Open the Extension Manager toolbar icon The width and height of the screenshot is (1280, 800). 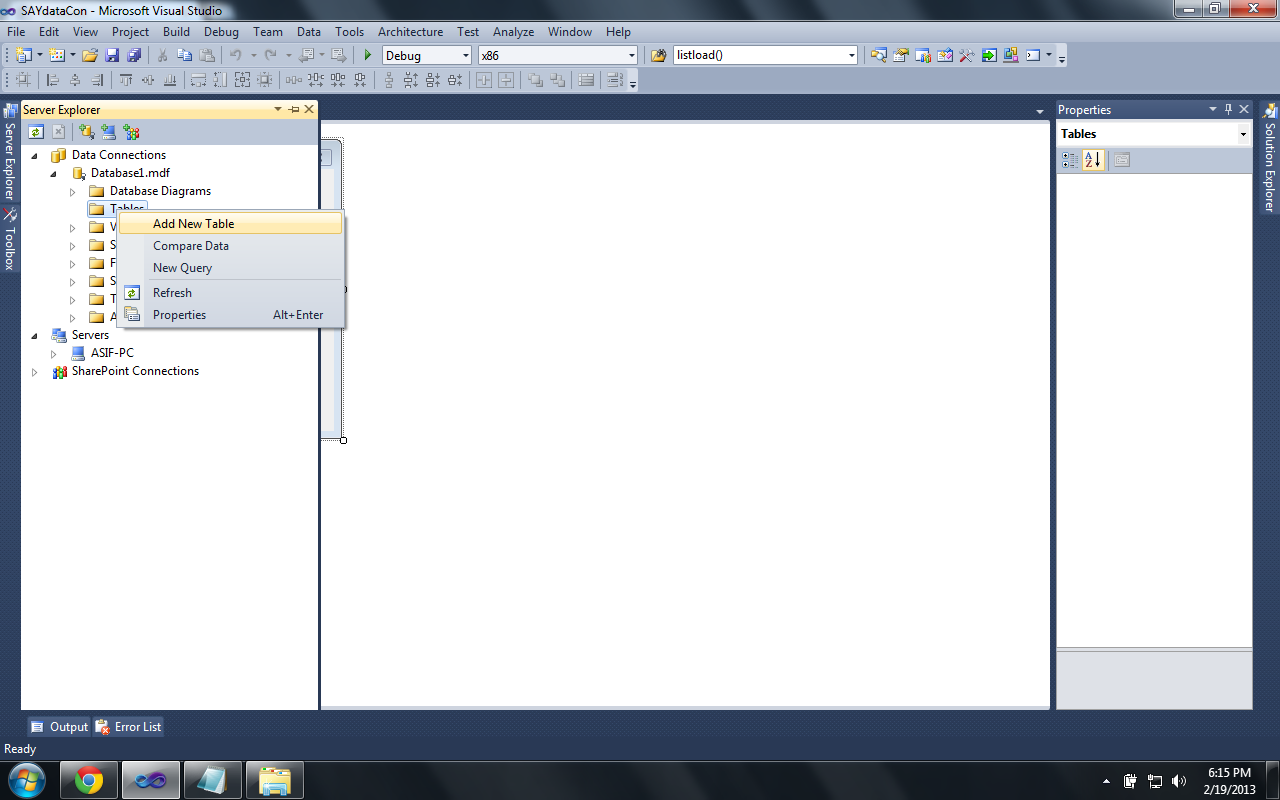pos(1010,55)
